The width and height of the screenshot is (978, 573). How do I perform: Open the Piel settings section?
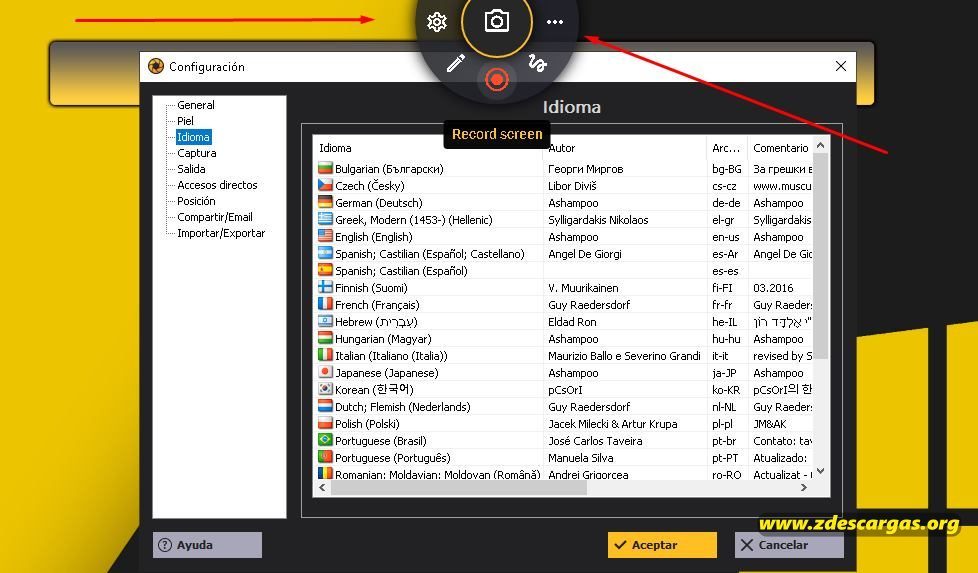pos(185,121)
